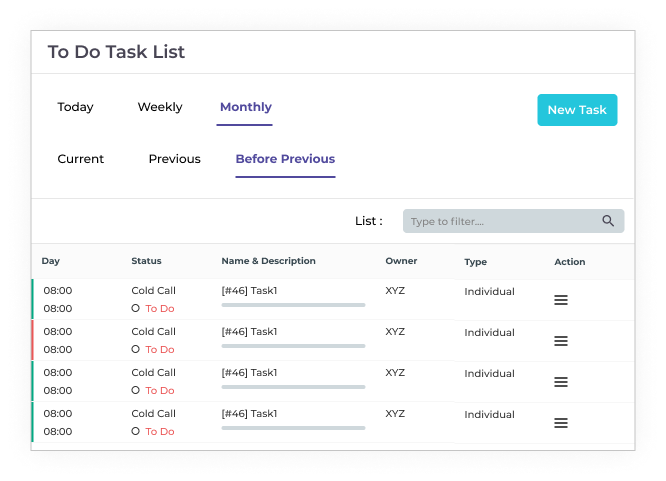Switch to the Weekly tab
Image resolution: width=666 pixels, height=481 pixels.
click(x=160, y=108)
